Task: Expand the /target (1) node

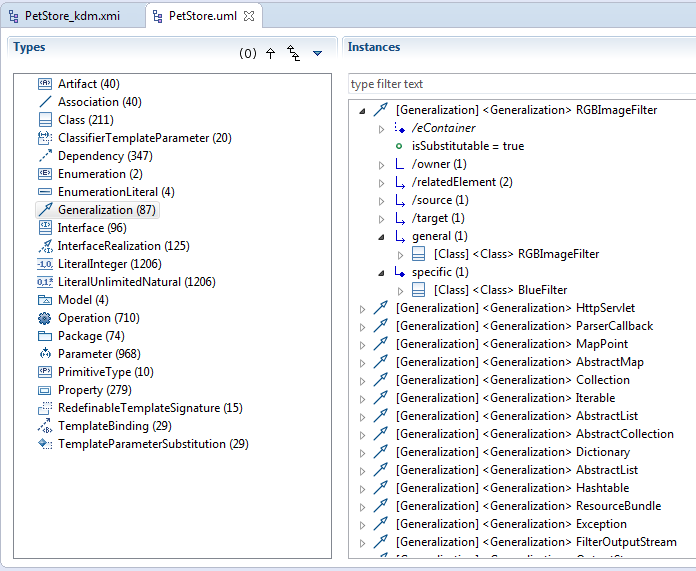Action: (381, 219)
